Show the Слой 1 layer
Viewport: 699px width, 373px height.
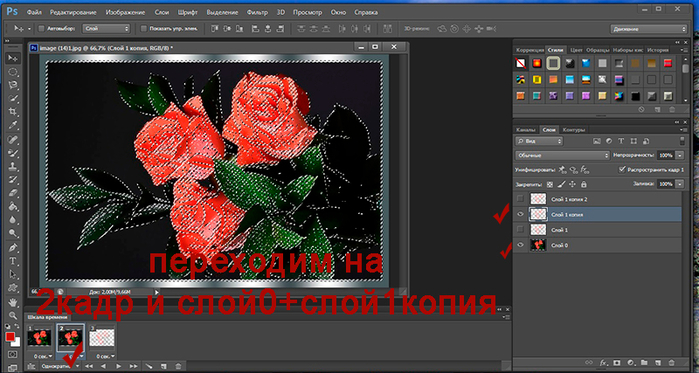click(520, 230)
